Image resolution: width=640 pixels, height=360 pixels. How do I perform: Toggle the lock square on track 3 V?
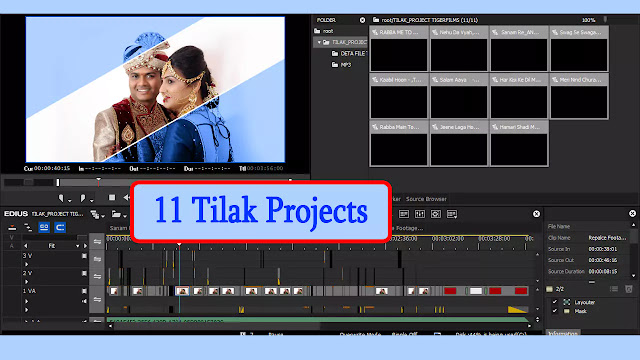[84, 256]
